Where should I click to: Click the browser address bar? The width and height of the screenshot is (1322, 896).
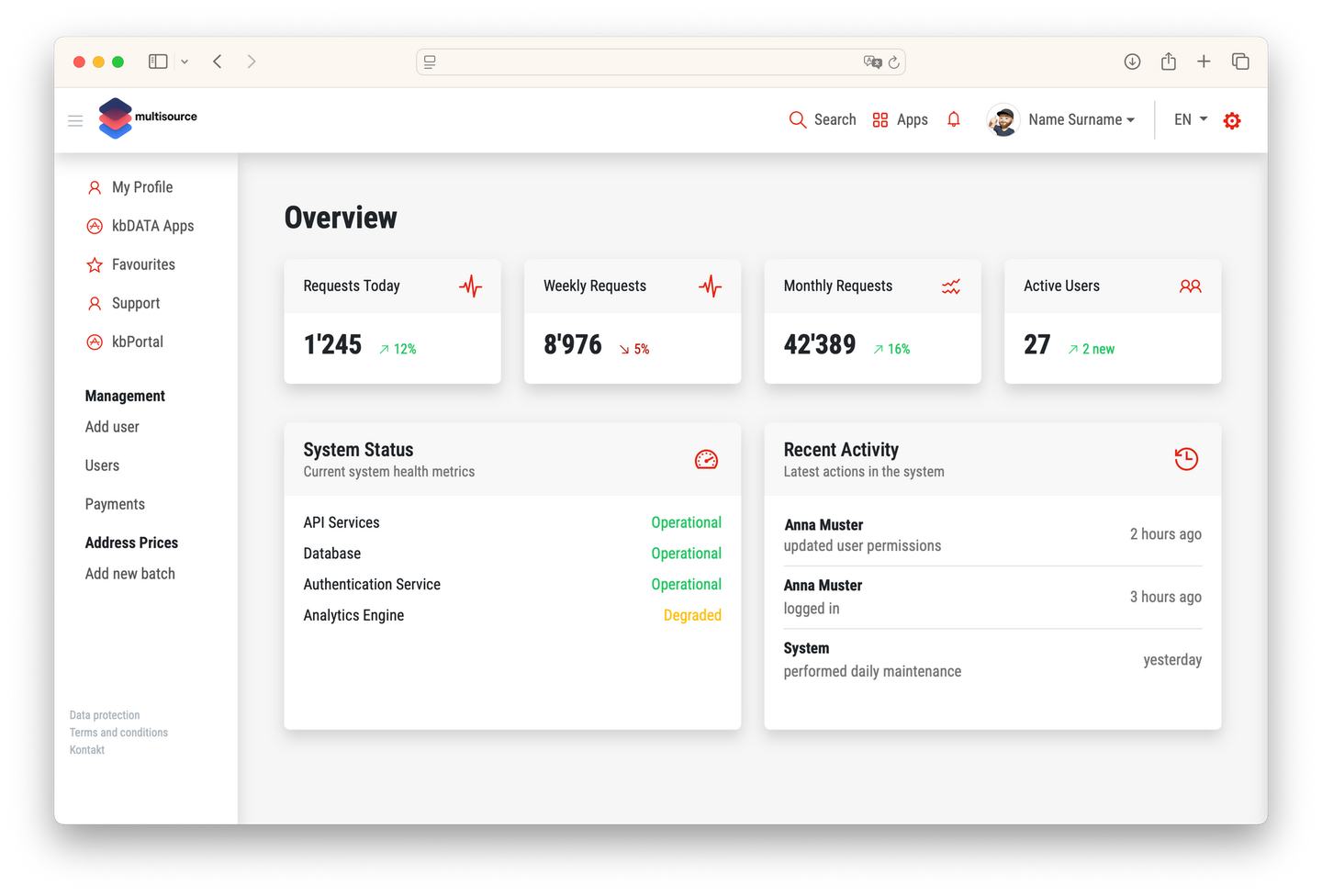coord(660,62)
